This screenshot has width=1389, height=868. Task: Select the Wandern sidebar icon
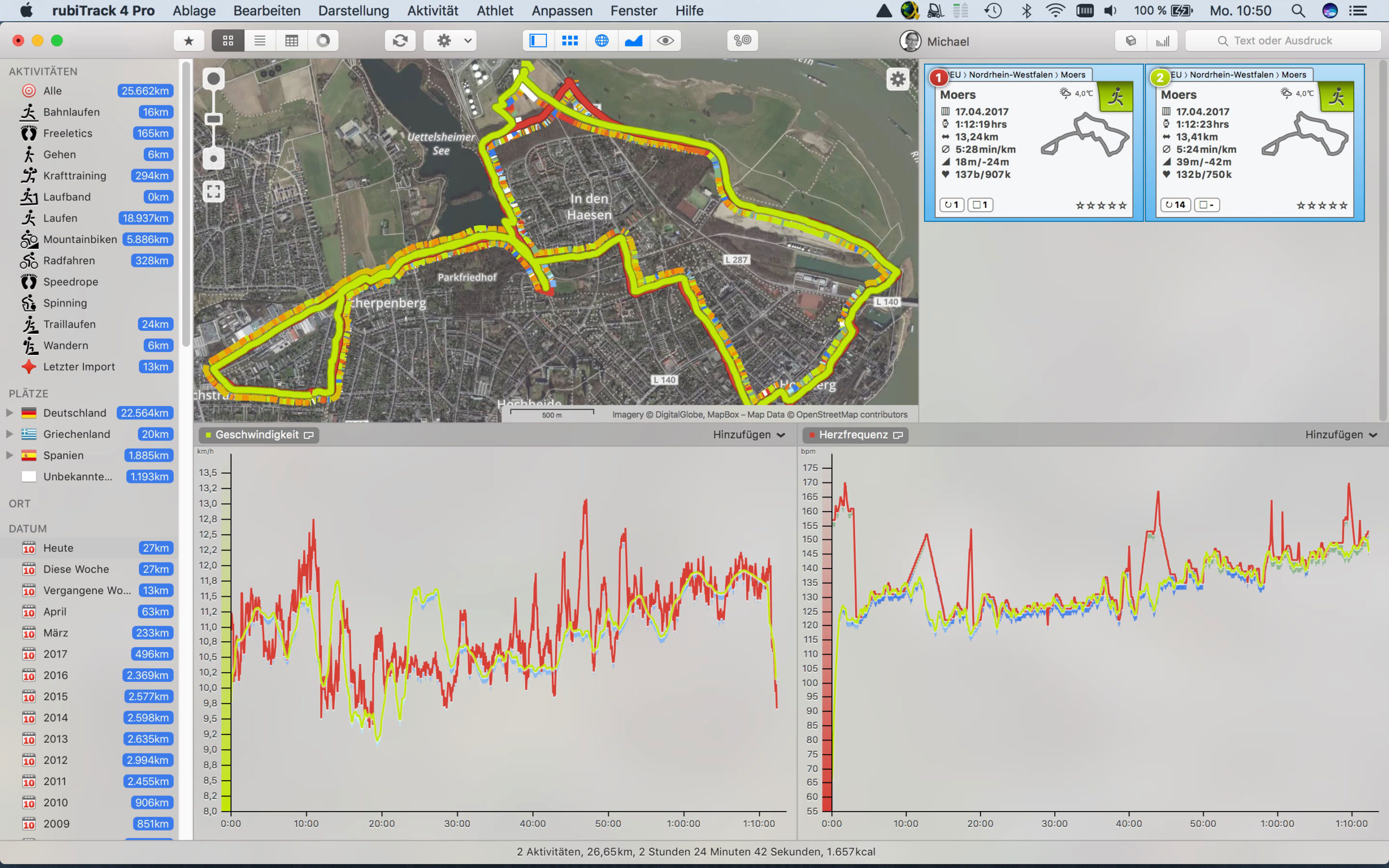pos(29,346)
